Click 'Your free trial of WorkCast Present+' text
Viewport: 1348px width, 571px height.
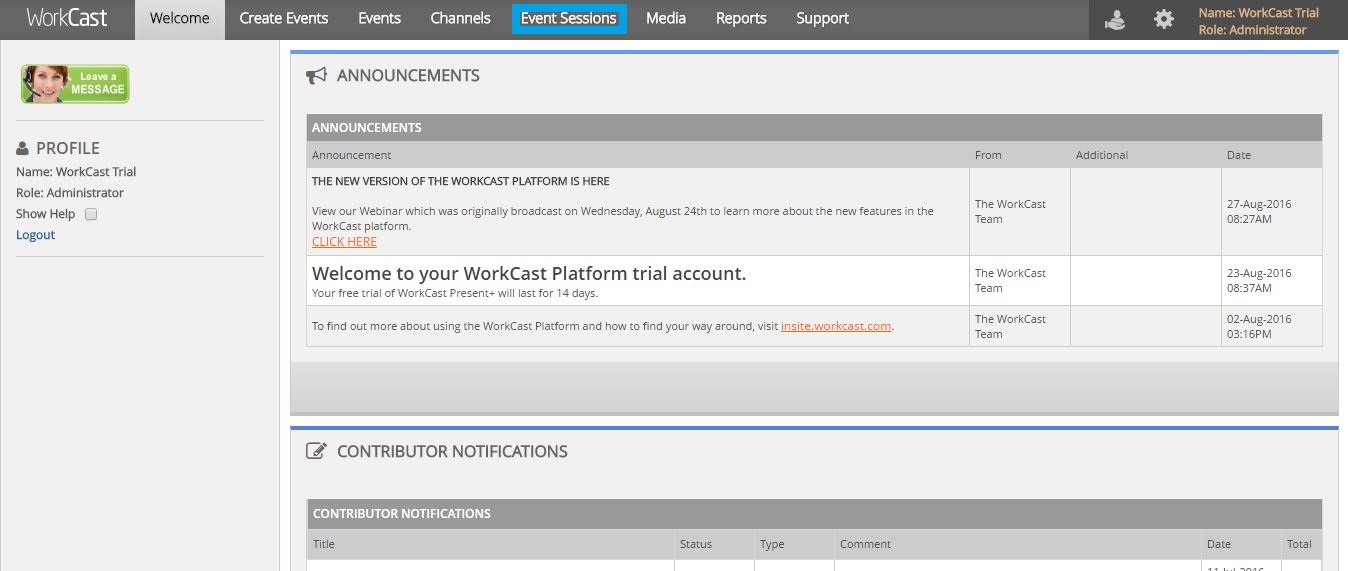click(455, 293)
